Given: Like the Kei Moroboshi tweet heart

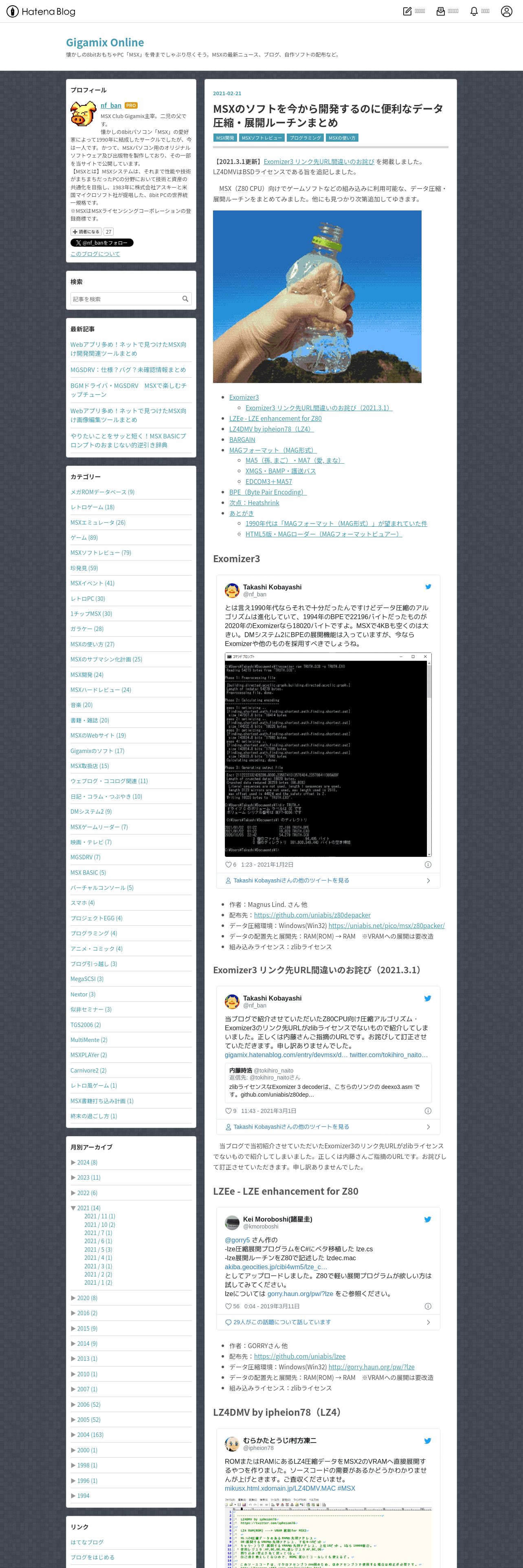Looking at the screenshot, I should click(229, 1306).
